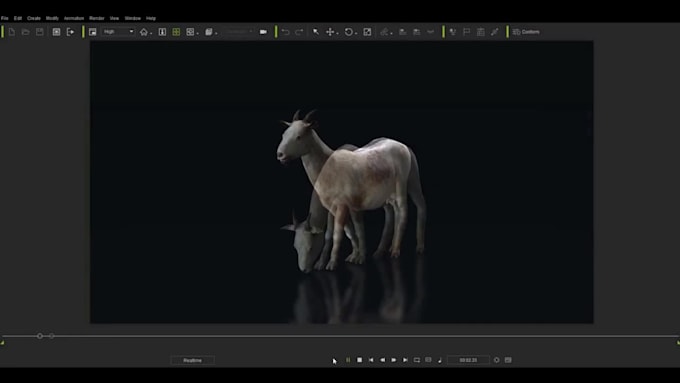Screen dimensions: 680x383
Task: Toggle loop playback icon
Action: point(417,360)
